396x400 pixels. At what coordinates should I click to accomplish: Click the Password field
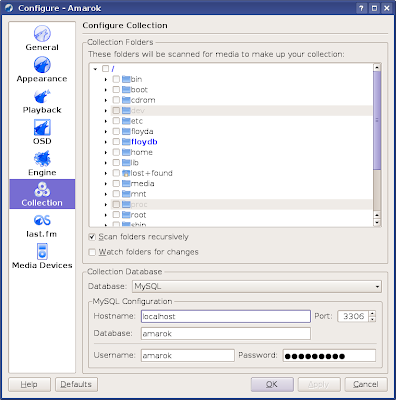pos(329,355)
